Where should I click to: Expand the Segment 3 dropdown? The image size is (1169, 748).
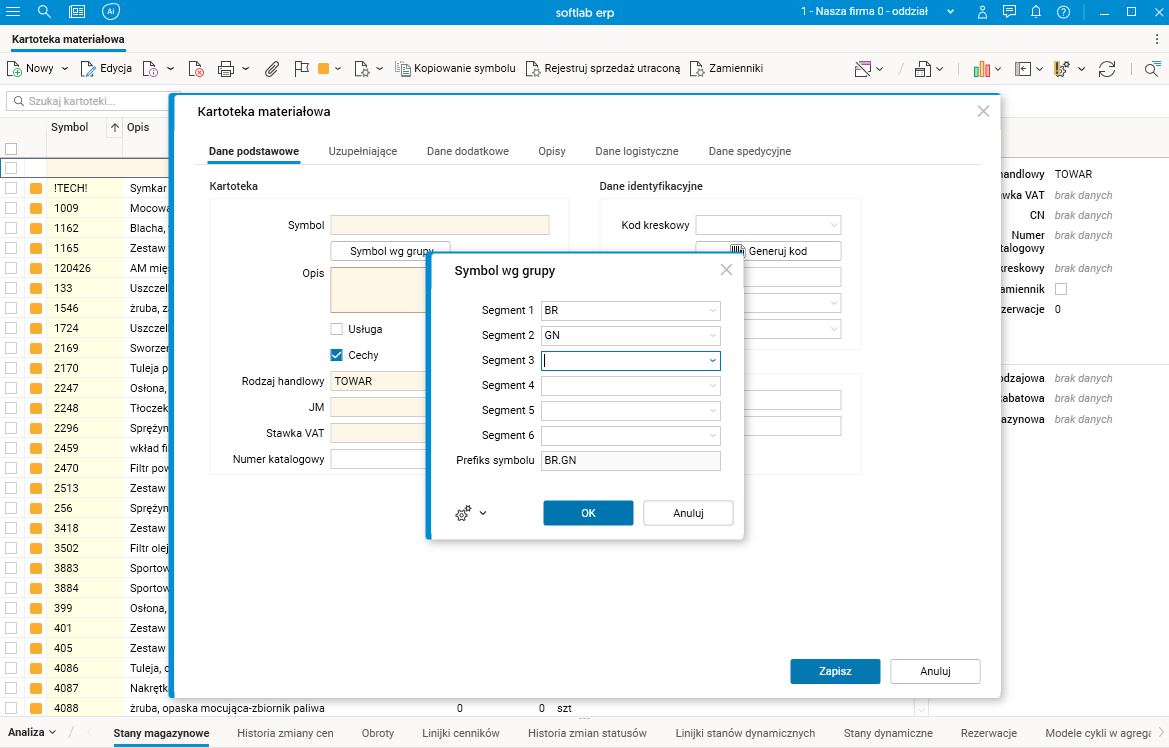712,361
